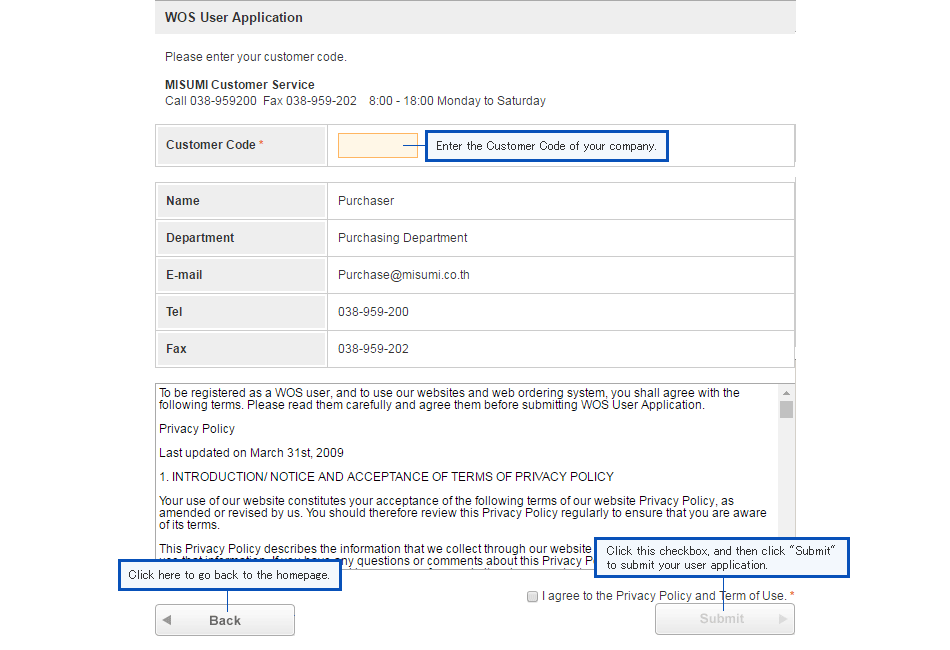Click the left arrow icon on Back
This screenshot has height=650, width=950.
pos(167,620)
